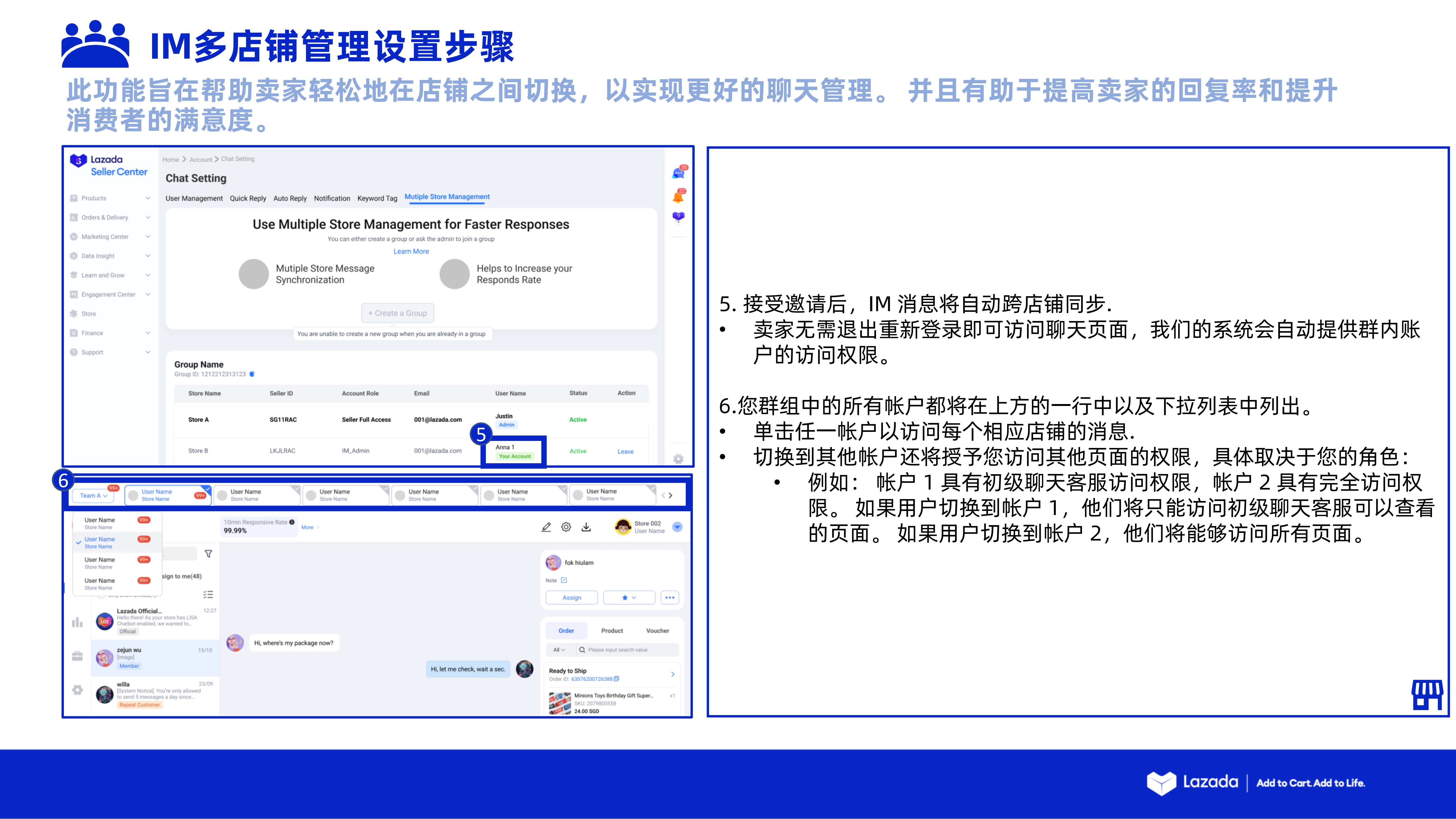Image resolution: width=1456 pixels, height=819 pixels.
Task: Click the info icon beside 10min Responsive Rate
Action: point(292,522)
